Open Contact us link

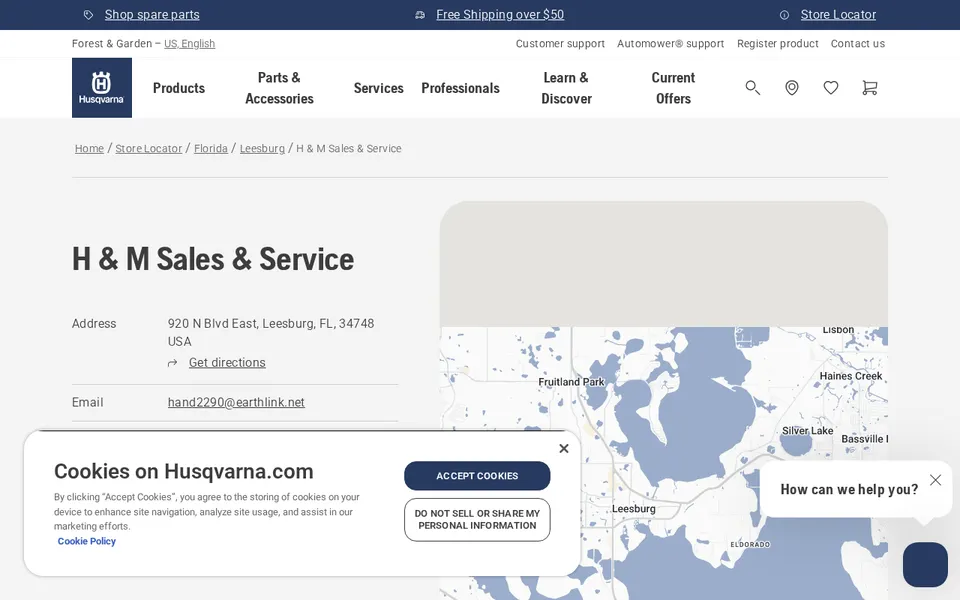[858, 43]
